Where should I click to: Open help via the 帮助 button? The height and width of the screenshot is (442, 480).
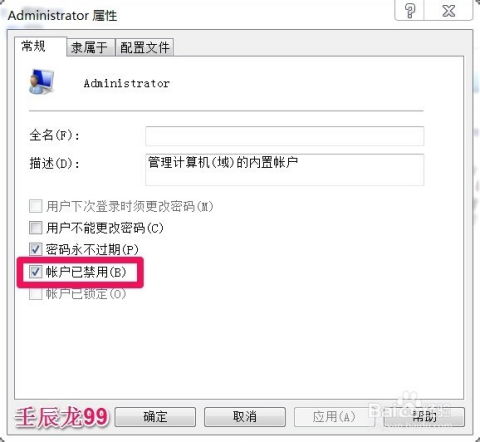[x=424, y=417]
